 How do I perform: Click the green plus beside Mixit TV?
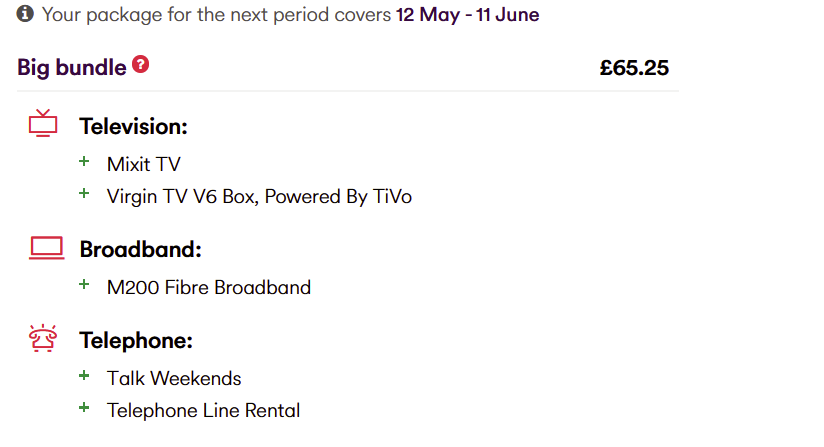[85, 161]
